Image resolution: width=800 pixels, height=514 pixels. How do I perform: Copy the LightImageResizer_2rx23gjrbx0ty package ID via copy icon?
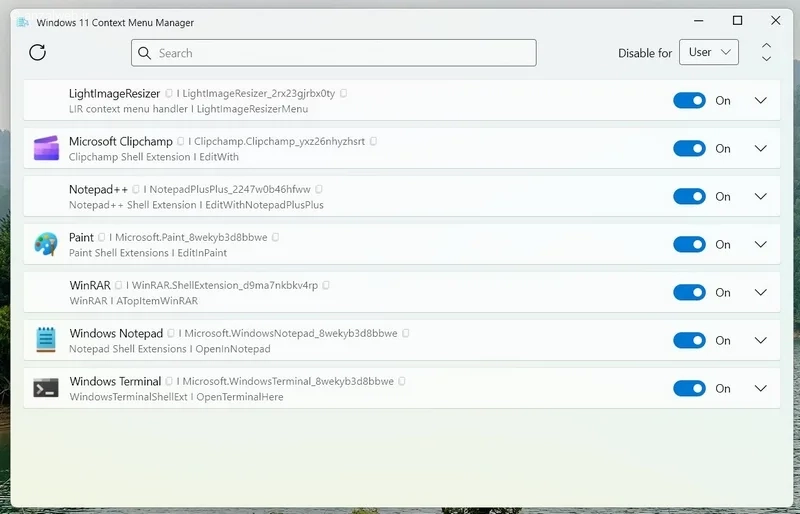343,93
